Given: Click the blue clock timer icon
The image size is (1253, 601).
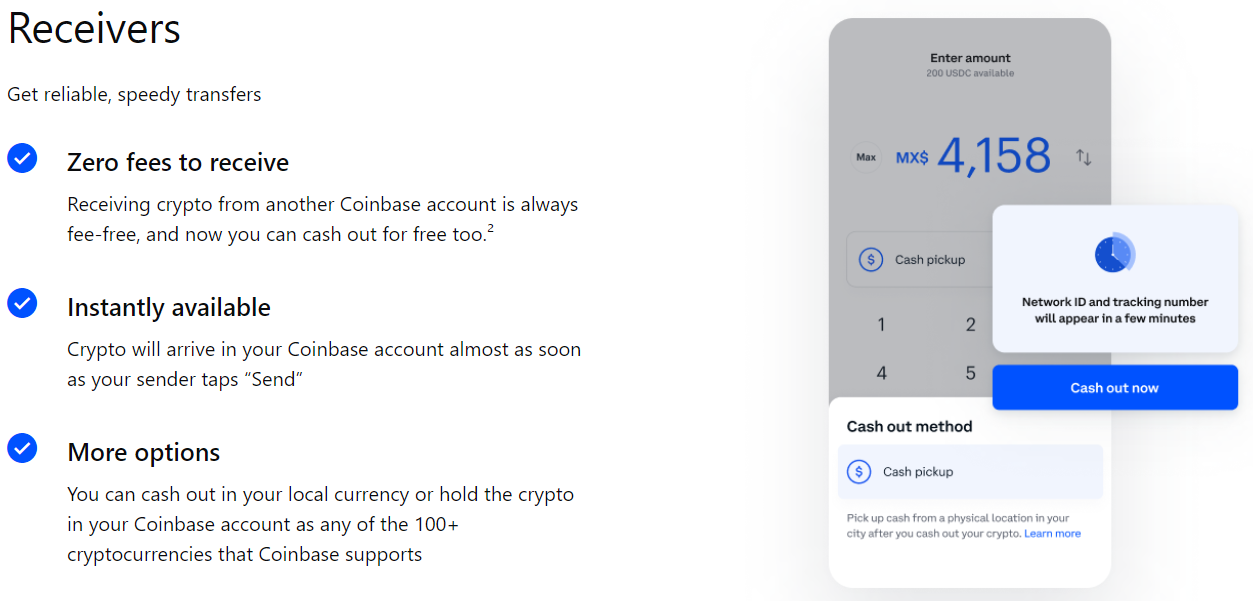Looking at the screenshot, I should [1114, 253].
